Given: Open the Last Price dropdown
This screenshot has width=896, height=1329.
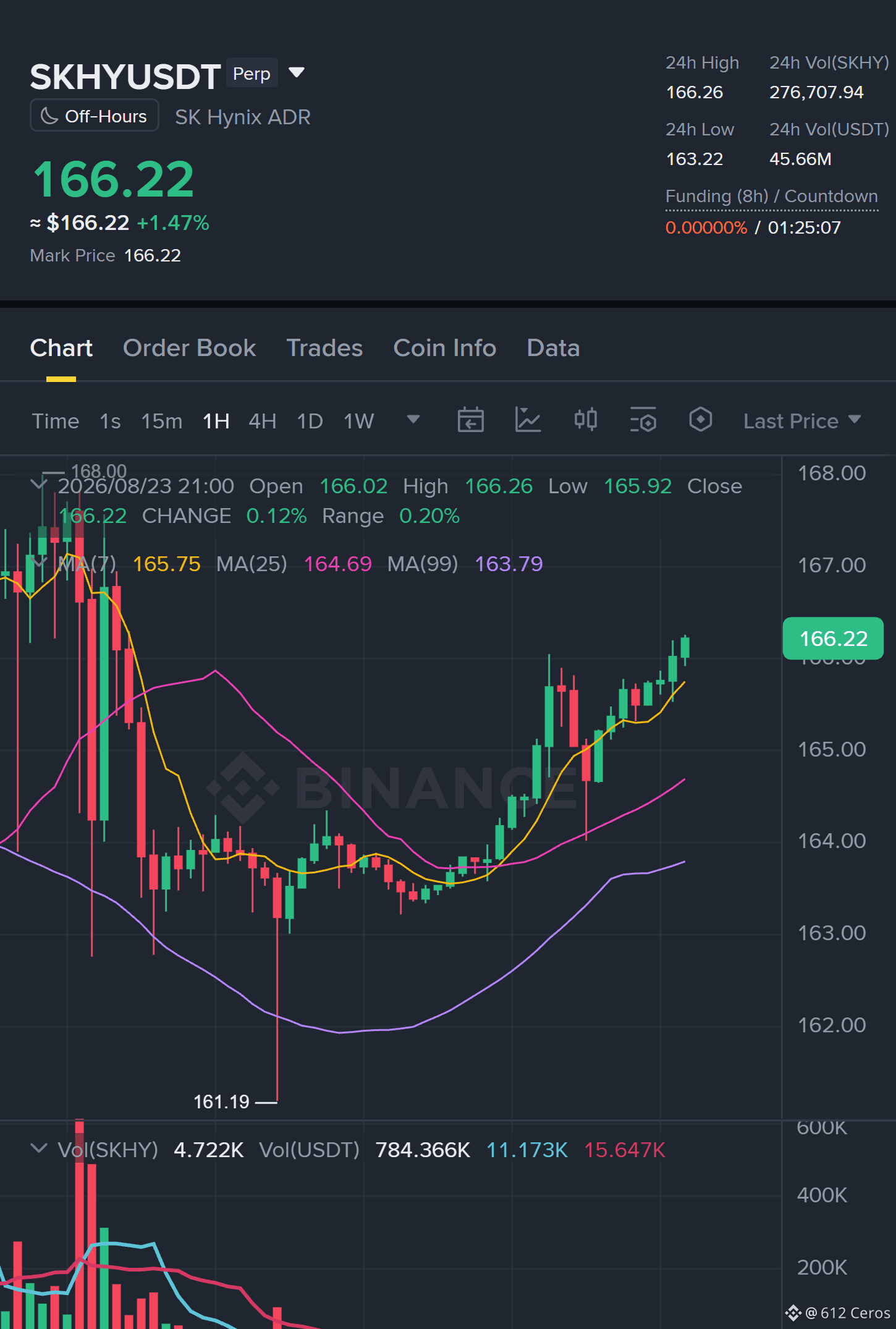Looking at the screenshot, I should 801,421.
